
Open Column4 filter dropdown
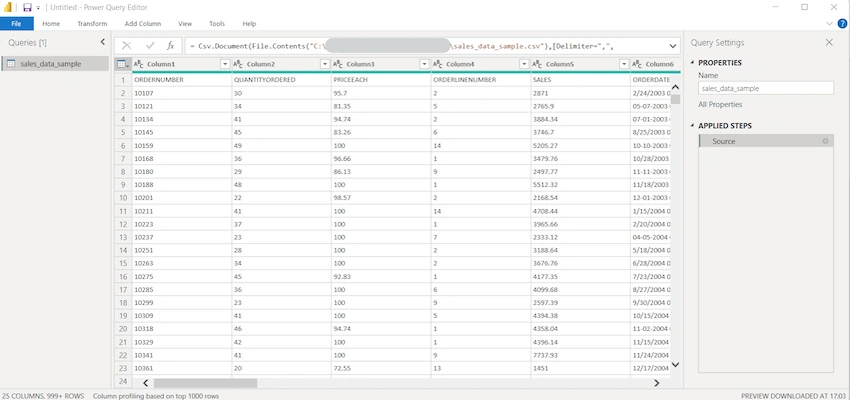tap(524, 64)
